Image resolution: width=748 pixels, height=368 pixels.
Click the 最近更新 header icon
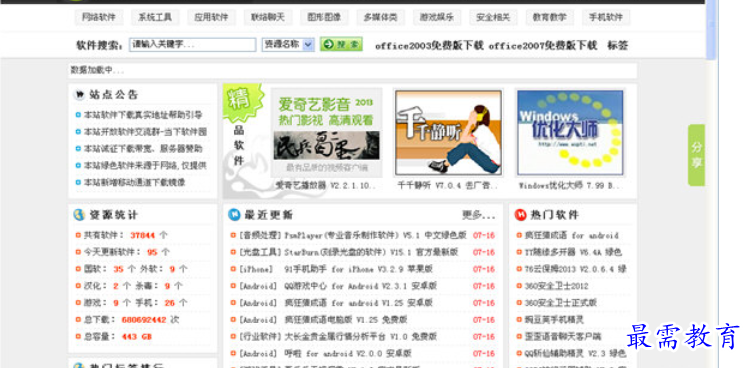[234, 215]
